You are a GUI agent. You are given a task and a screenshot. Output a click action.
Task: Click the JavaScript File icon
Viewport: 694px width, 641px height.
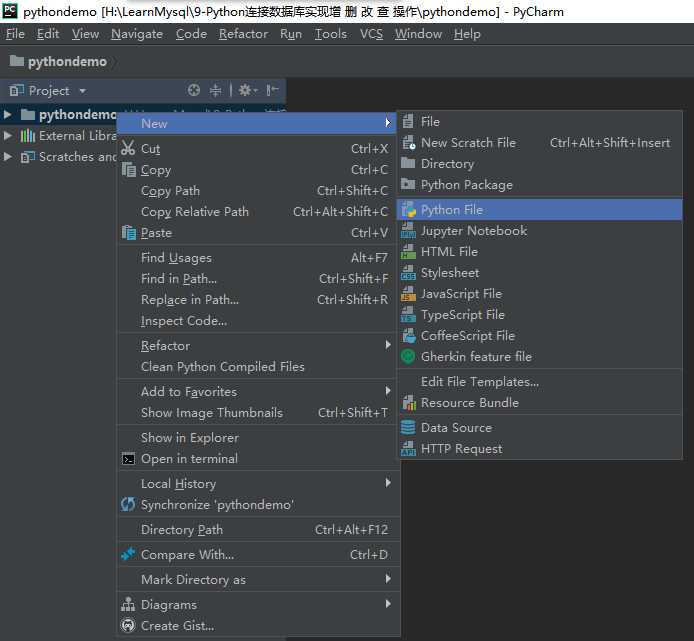(x=409, y=294)
